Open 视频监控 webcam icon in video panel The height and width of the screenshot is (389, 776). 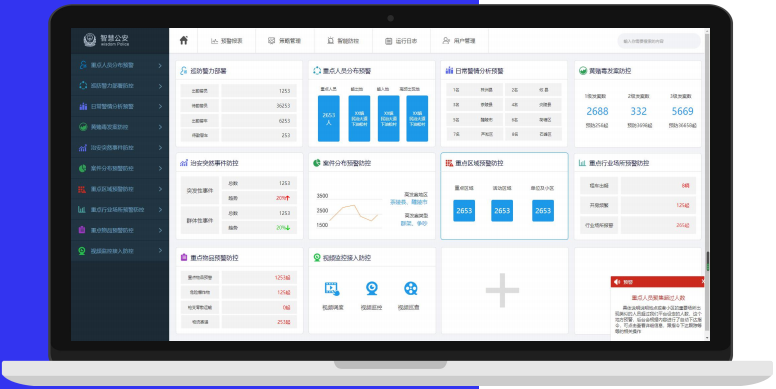tap(372, 288)
